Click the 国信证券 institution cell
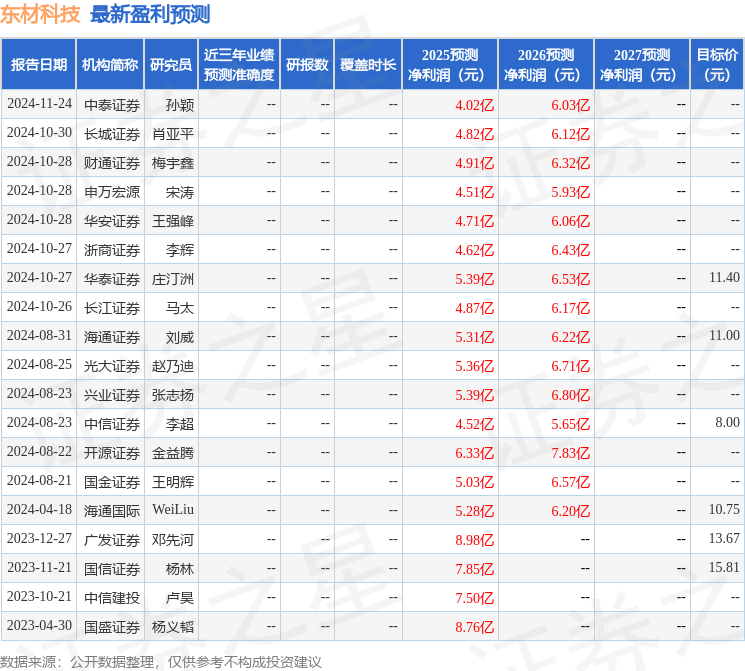Image resolution: width=745 pixels, height=671 pixels. click(x=112, y=569)
